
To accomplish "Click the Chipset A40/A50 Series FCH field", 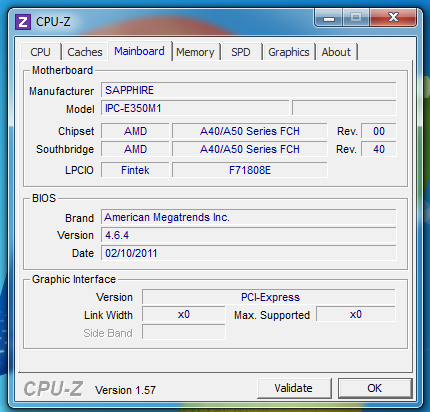I will (250, 131).
